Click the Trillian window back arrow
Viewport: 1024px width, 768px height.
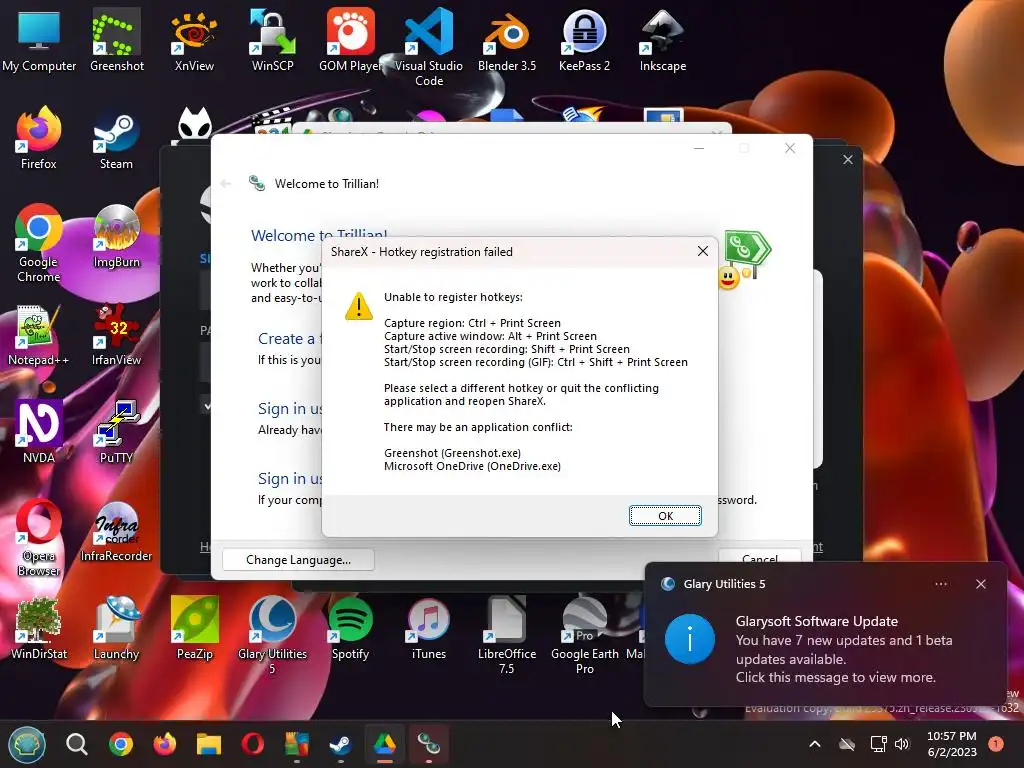pos(226,184)
